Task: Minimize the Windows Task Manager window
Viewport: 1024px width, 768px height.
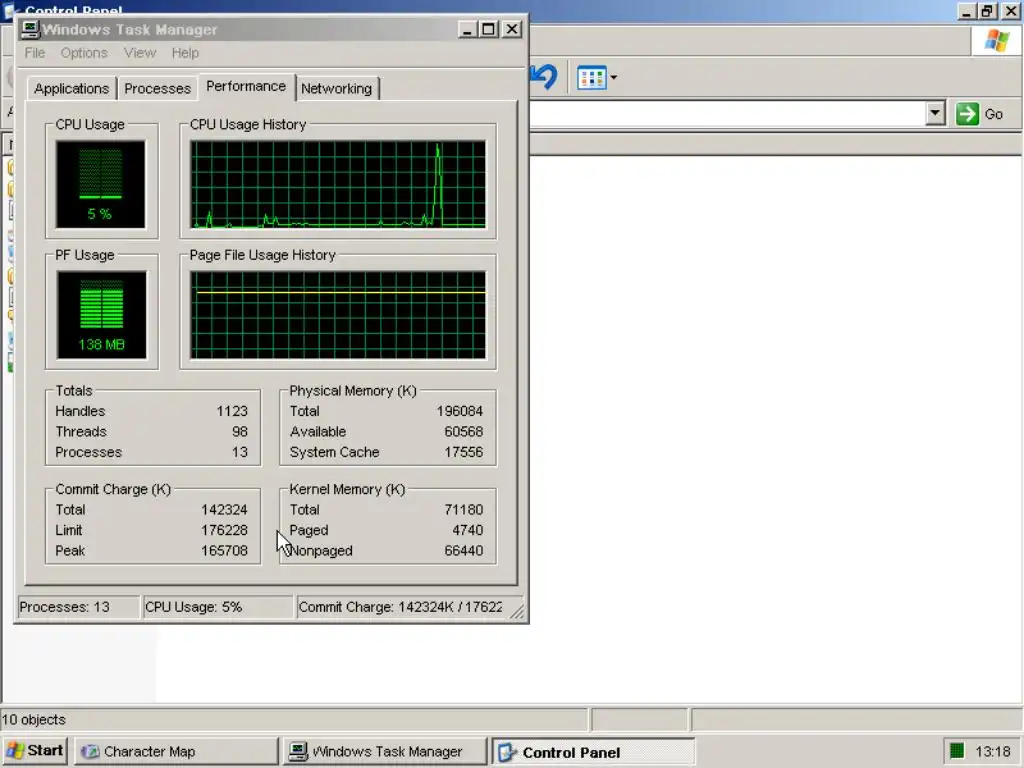Action: coord(467,29)
